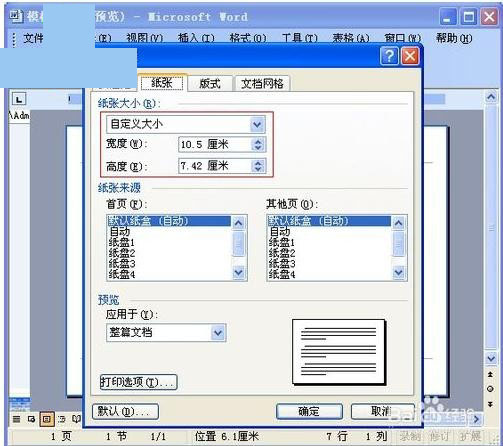Viewport: 503px width, 446px height.
Task: Select 纸盘4 in the 首页 list
Action: pyautogui.click(x=169, y=274)
